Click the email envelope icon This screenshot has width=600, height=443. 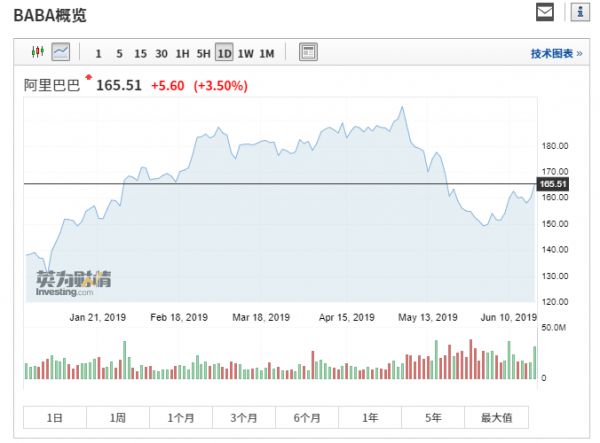click(544, 12)
